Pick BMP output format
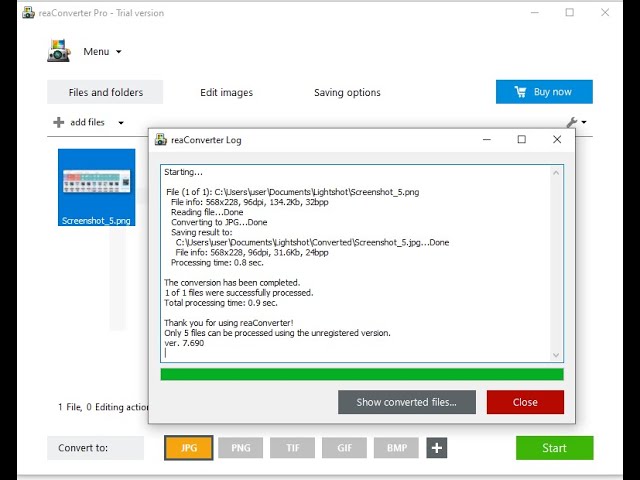The image size is (640, 480). pyautogui.click(x=396, y=448)
